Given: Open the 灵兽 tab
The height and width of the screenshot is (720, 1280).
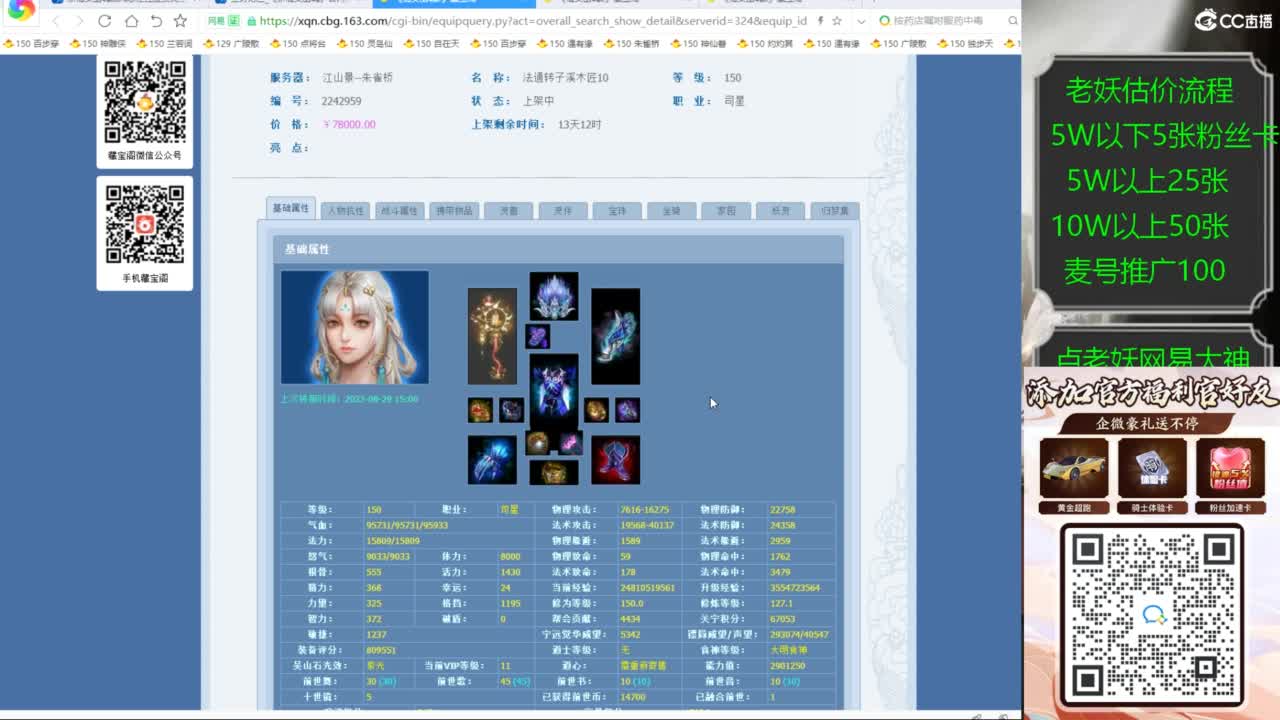Looking at the screenshot, I should click(x=508, y=211).
